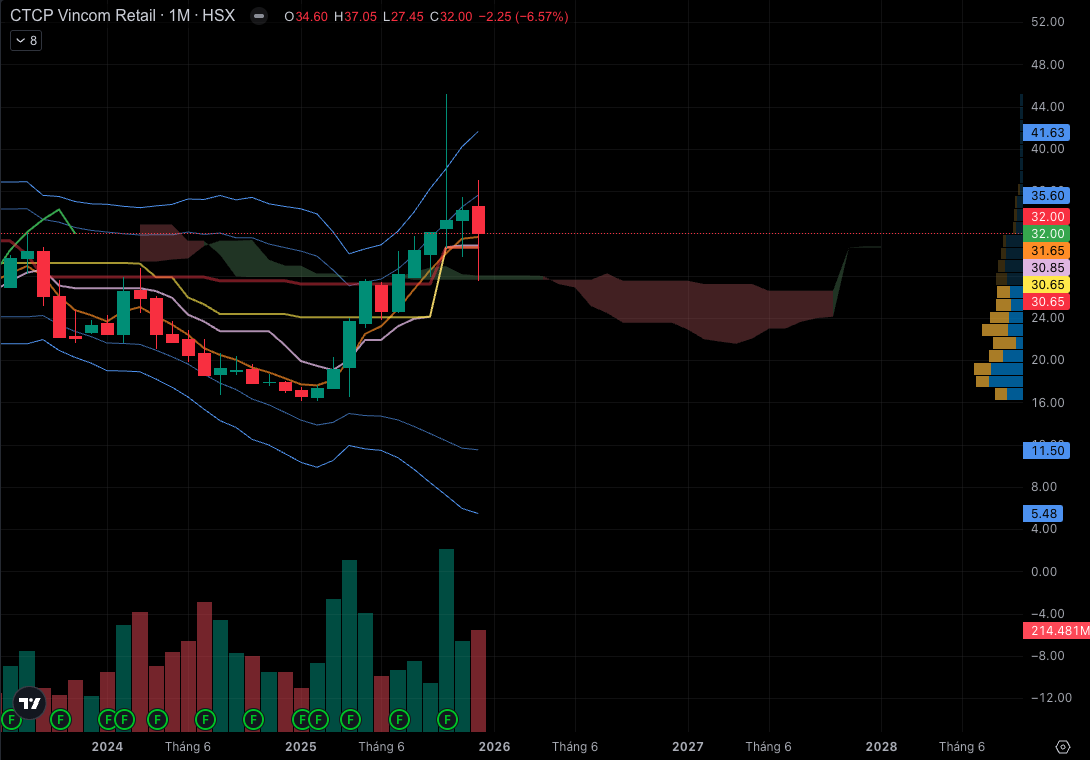This screenshot has width=1090, height=760.
Task: Click the 48.00 price scale label
Action: pyautogui.click(x=1048, y=64)
